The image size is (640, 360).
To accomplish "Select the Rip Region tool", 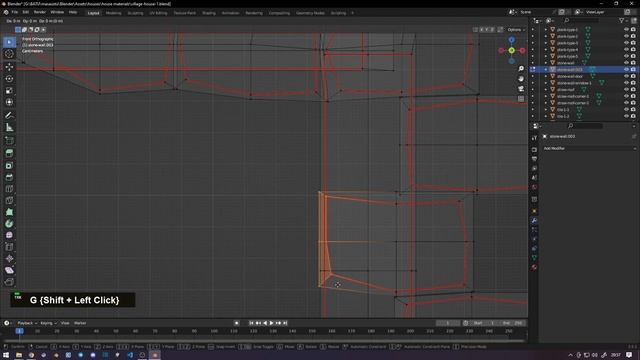I will [x=9, y=282].
